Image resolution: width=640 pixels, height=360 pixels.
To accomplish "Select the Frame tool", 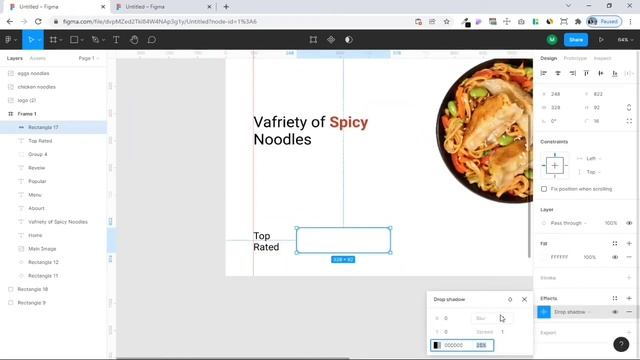I will (x=53, y=40).
